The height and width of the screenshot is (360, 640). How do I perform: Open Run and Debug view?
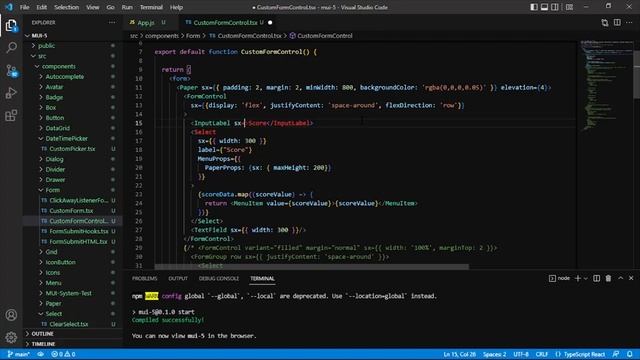pos(11,93)
